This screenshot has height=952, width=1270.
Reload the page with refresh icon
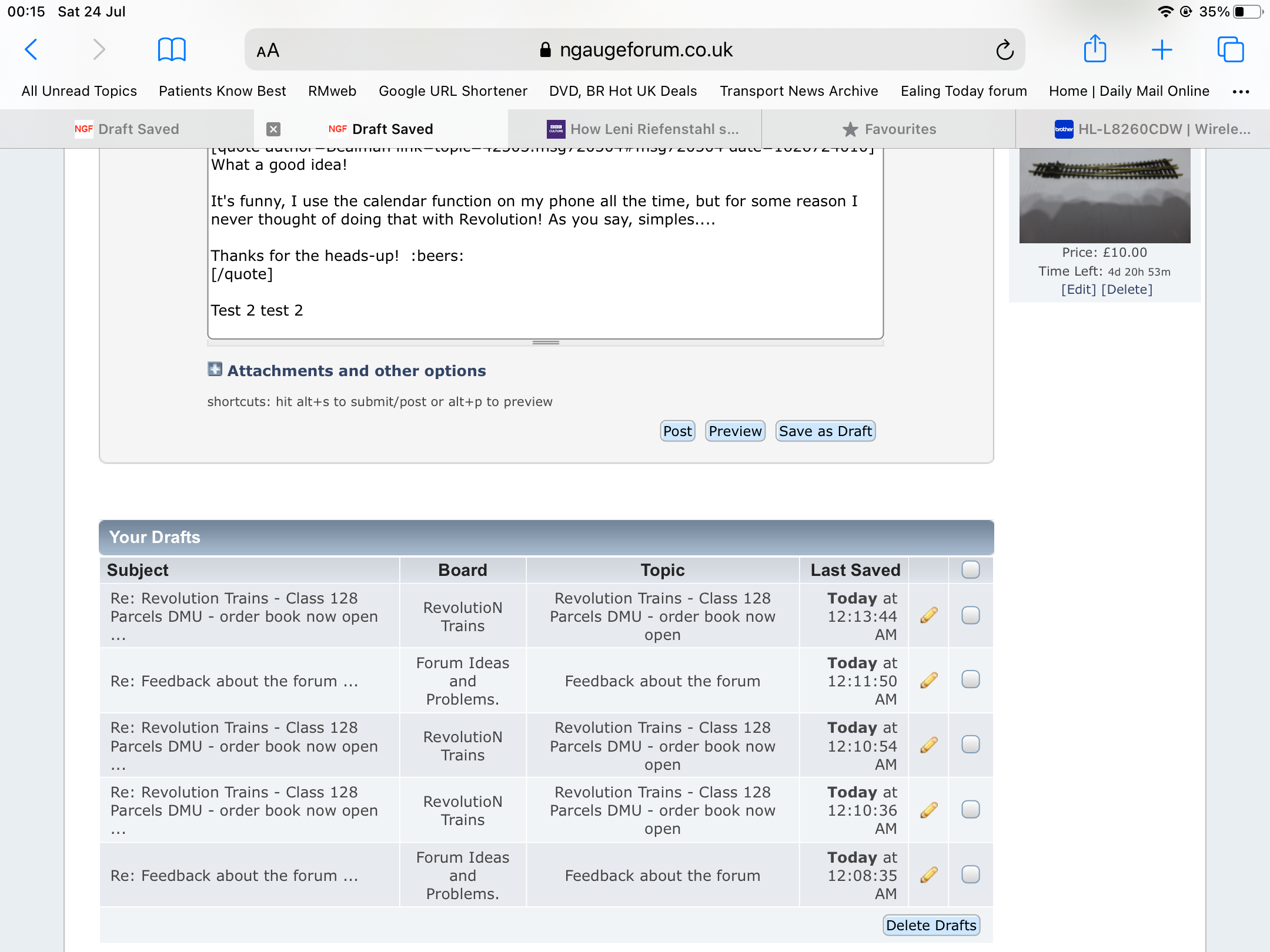[1005, 50]
